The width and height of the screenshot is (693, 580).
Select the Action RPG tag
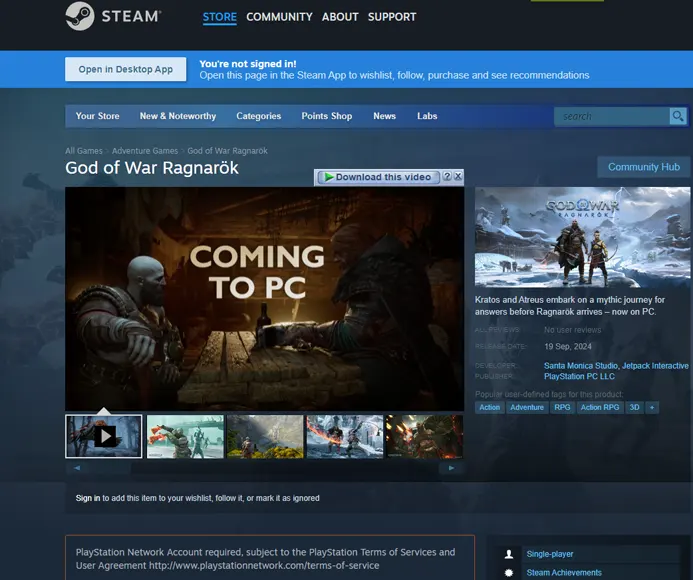click(600, 407)
